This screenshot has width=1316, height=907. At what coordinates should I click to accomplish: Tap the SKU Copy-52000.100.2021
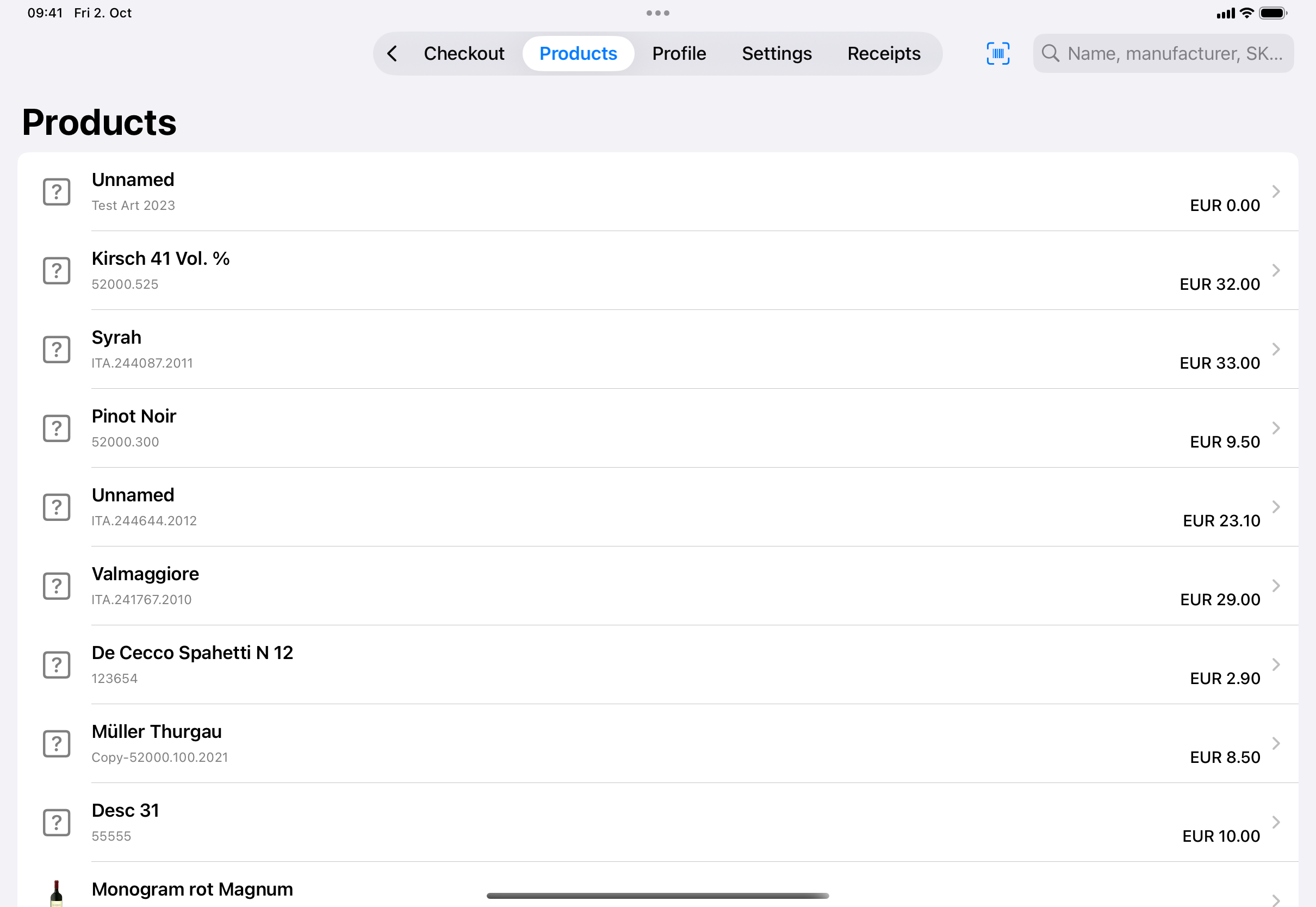coord(160,758)
